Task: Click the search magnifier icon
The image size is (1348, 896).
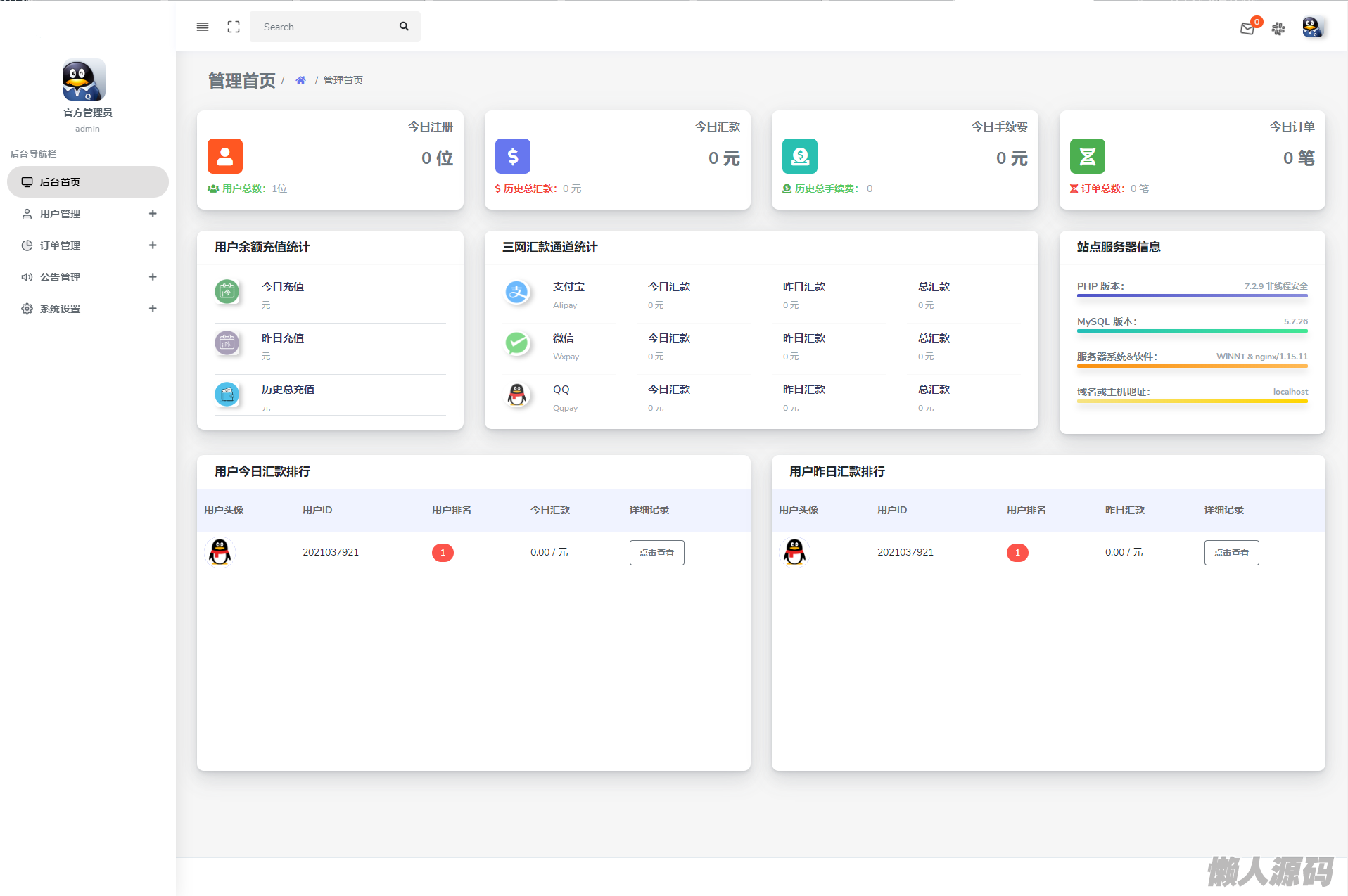Action: tap(404, 27)
